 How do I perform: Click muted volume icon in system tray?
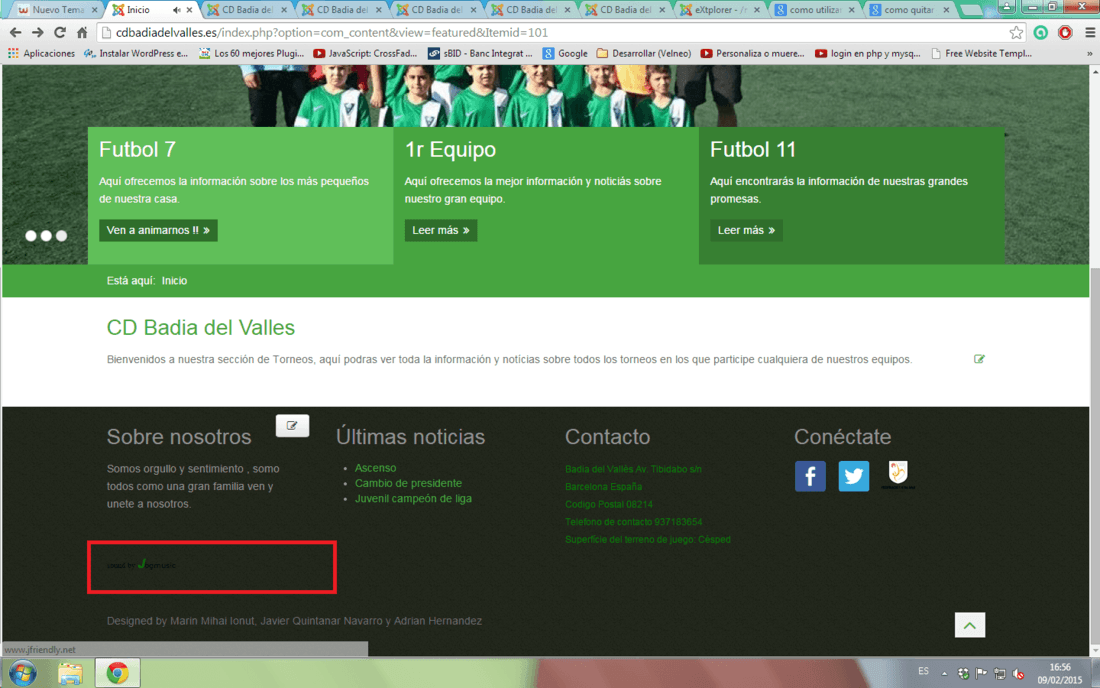[1019, 674]
